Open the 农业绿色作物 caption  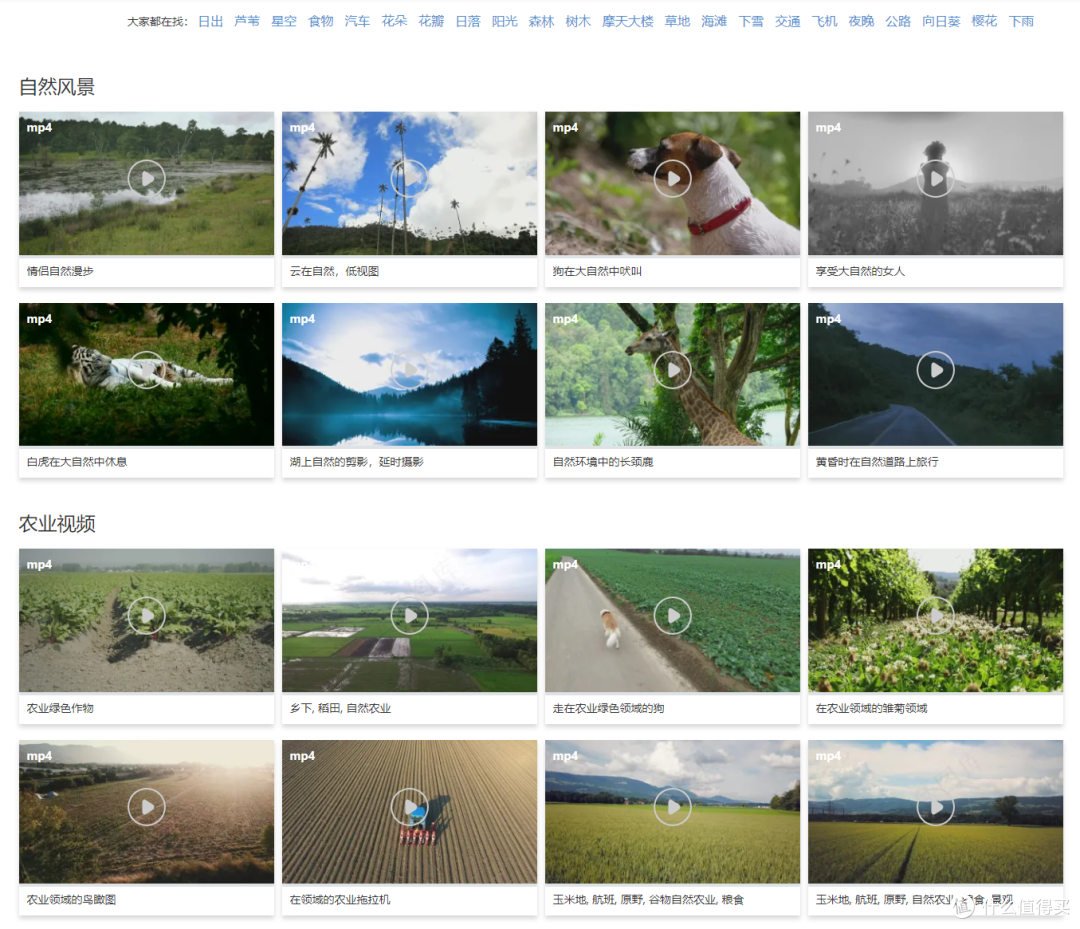point(60,709)
